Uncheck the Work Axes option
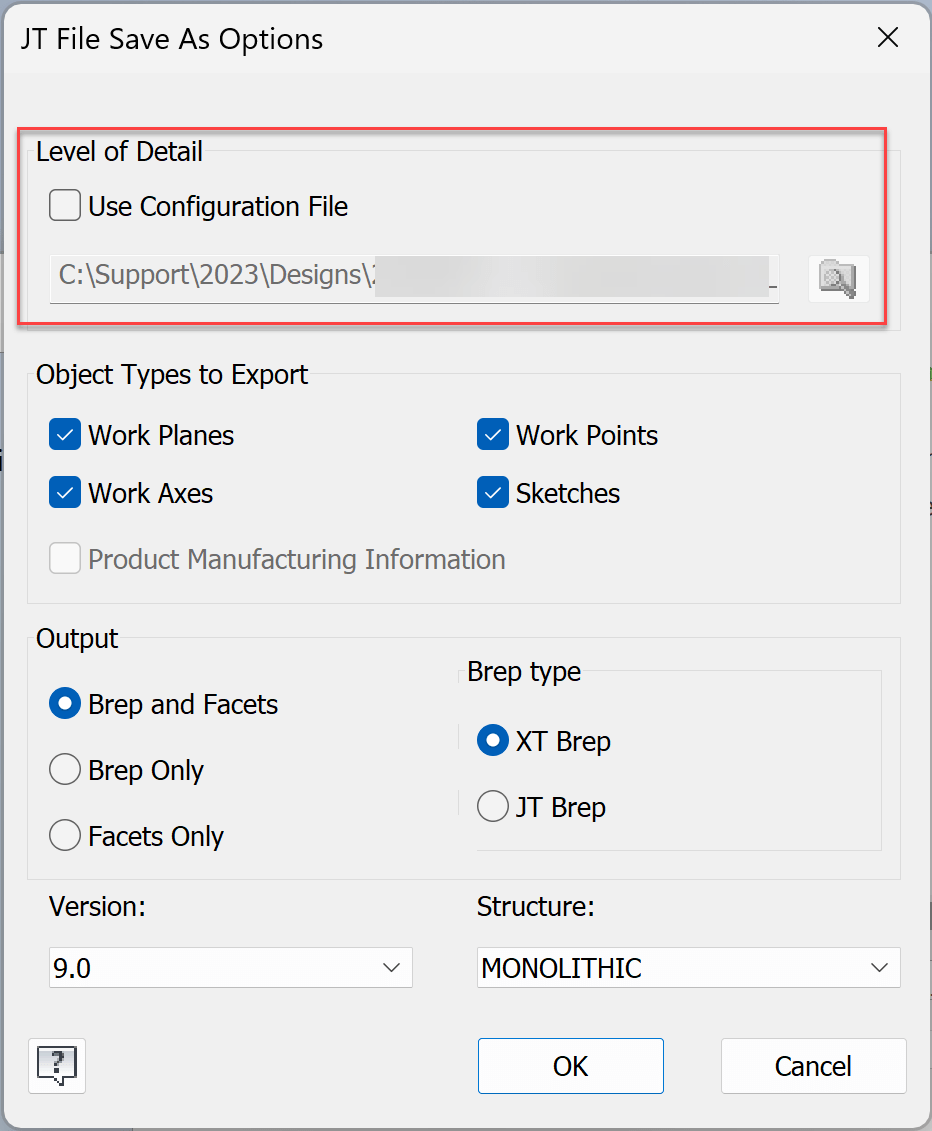The height and width of the screenshot is (1131, 932). [64, 492]
